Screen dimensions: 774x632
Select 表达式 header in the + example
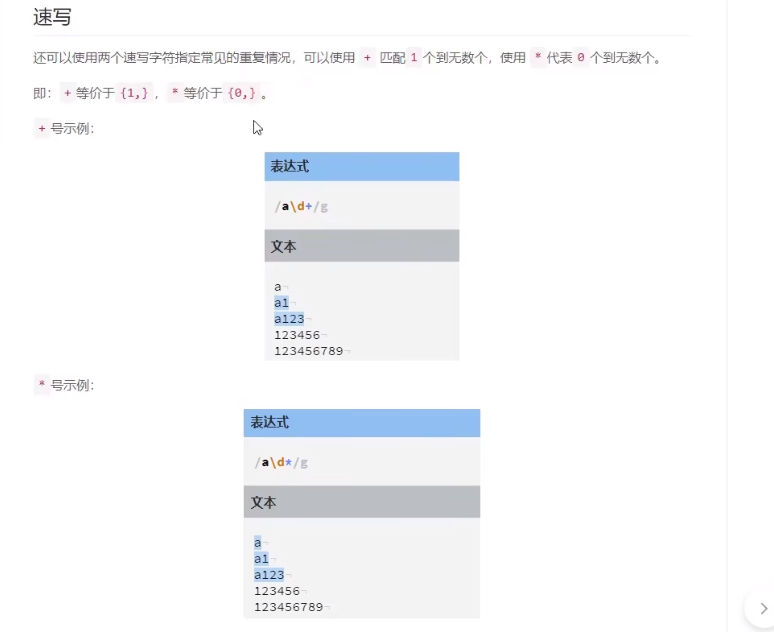coord(289,166)
